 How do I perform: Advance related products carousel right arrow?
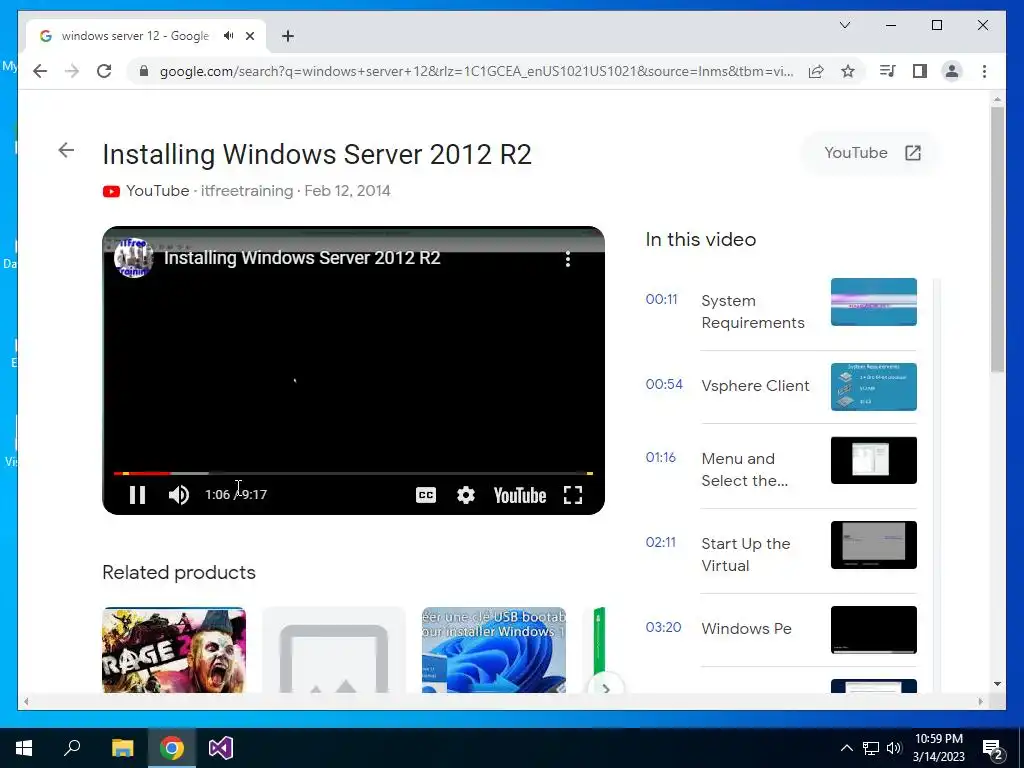tap(606, 688)
